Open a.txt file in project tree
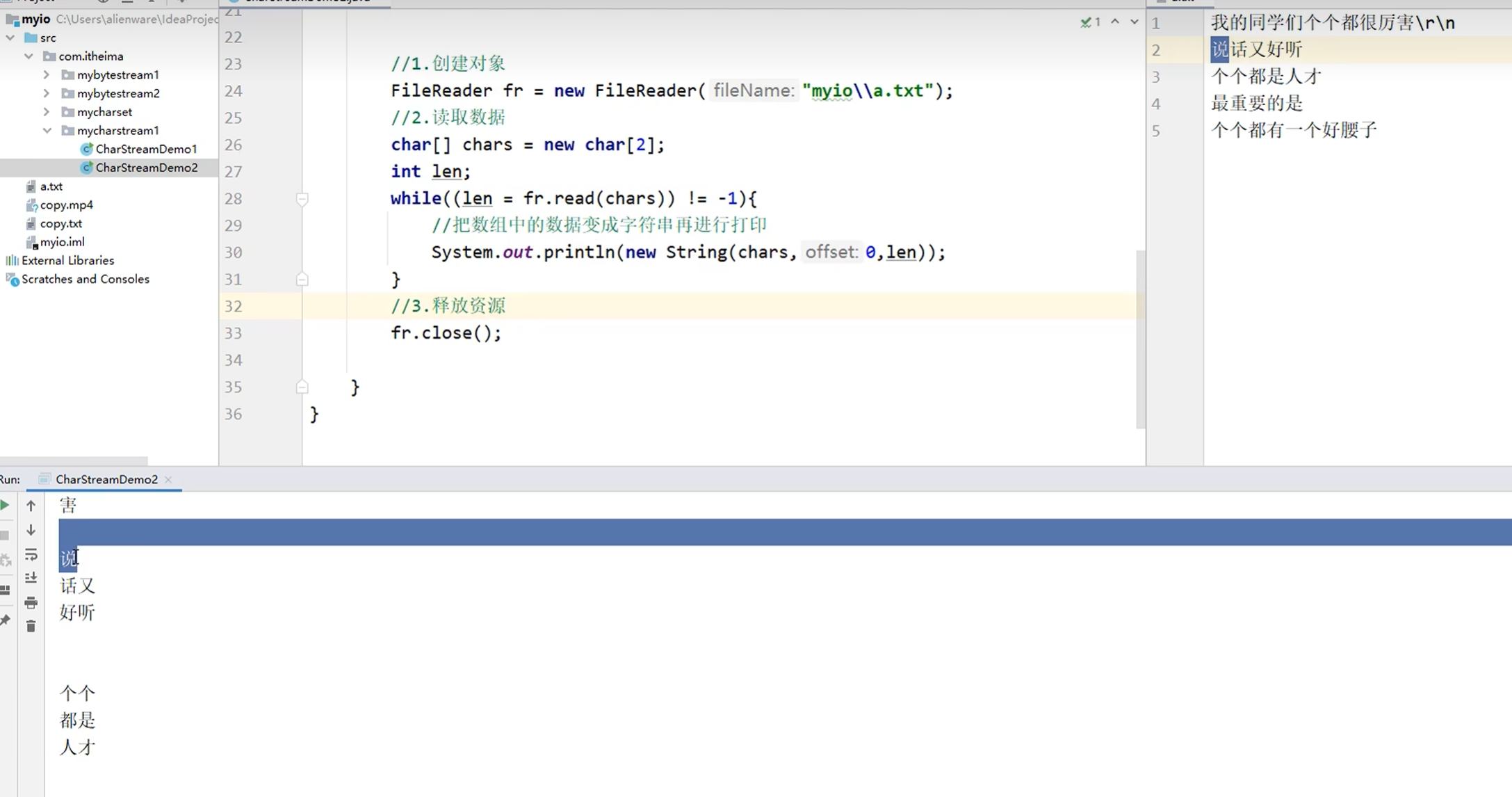The width and height of the screenshot is (1512, 797). pyautogui.click(x=51, y=186)
